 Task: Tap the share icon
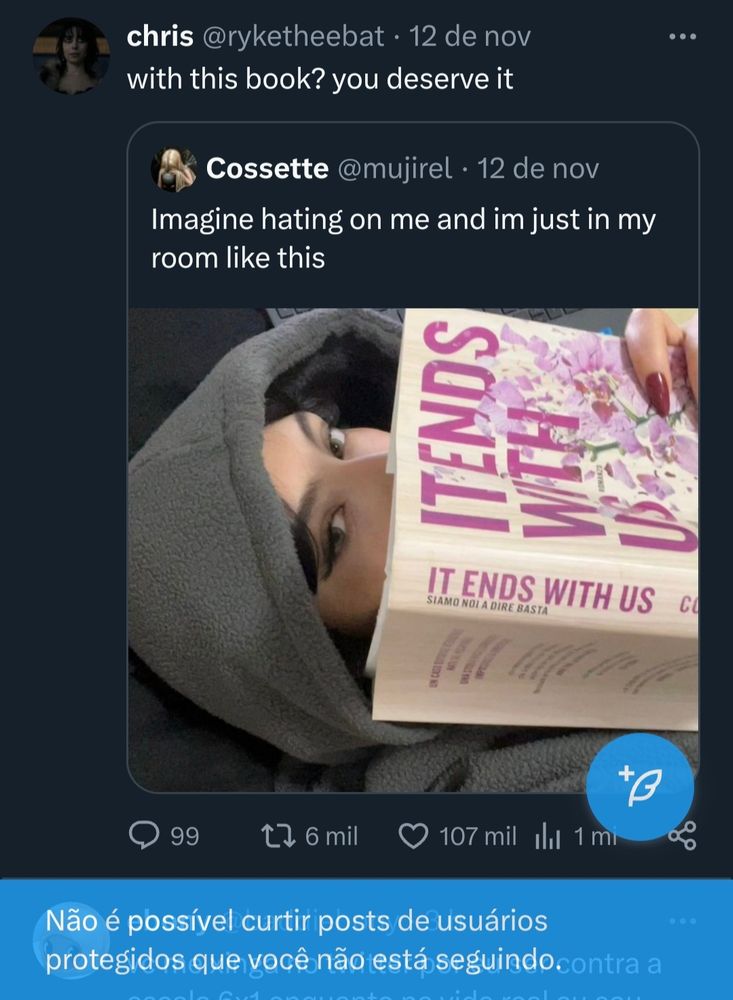click(683, 835)
